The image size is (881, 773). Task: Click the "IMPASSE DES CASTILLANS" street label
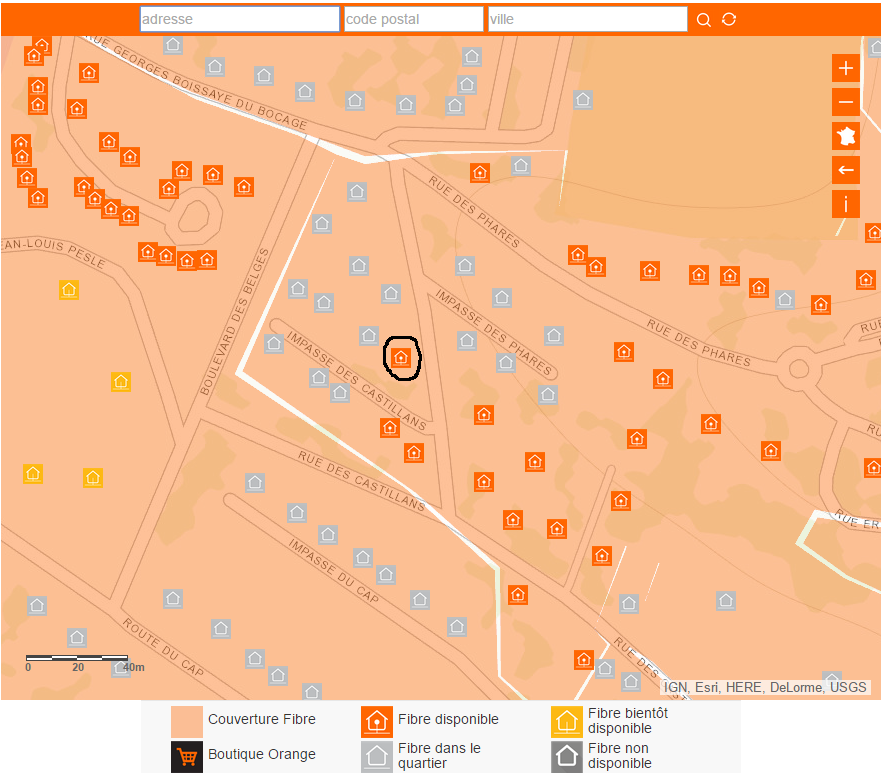[357, 381]
